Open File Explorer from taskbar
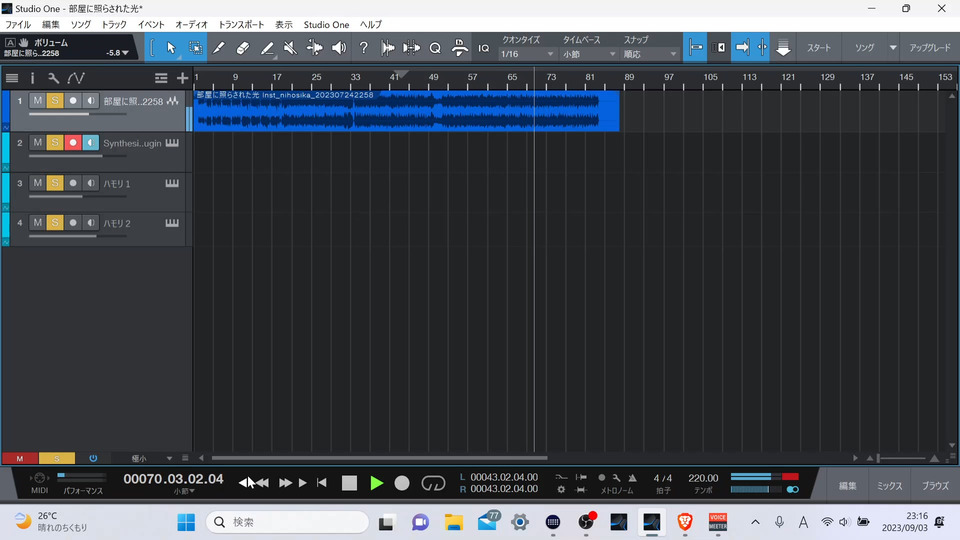This screenshot has height=540, width=960. pyautogui.click(x=454, y=522)
